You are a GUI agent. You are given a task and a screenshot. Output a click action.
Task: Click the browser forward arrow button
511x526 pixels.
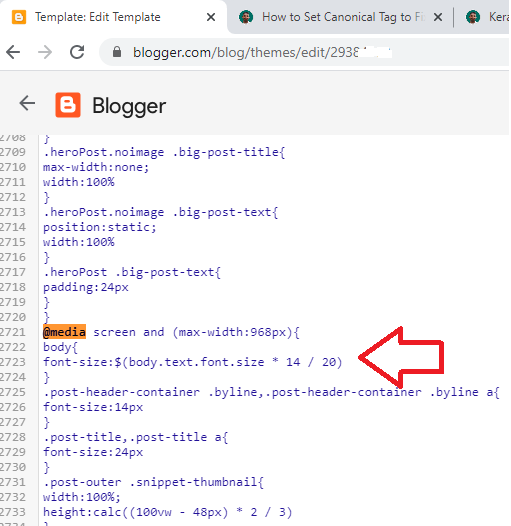coord(45,52)
